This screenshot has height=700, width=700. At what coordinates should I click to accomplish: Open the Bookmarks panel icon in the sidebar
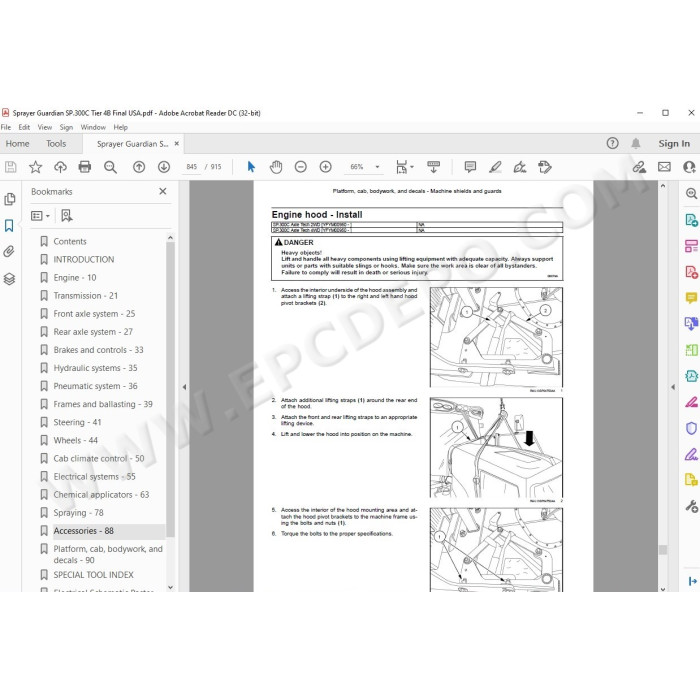(9, 225)
